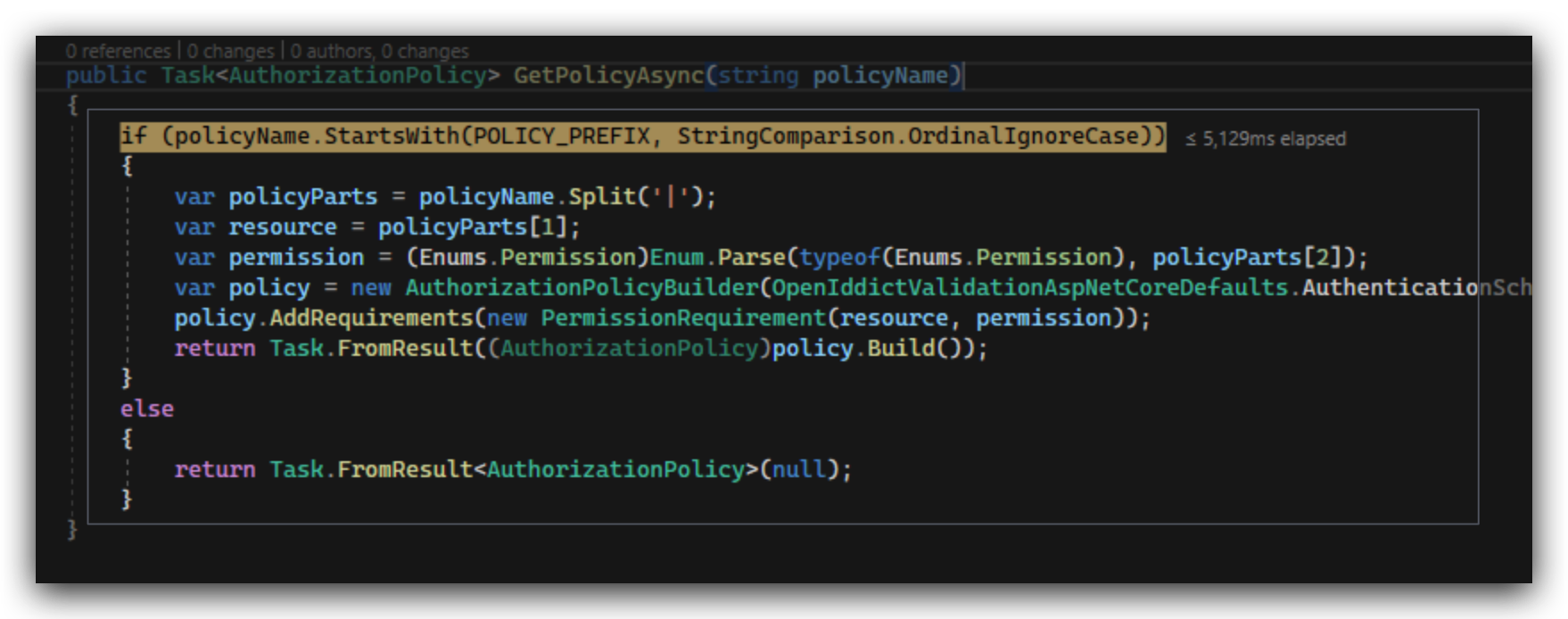Screen dimensions: 1568x619
Task: Click the AuthorizationPolicyBuilder type name
Action: (x=581, y=287)
